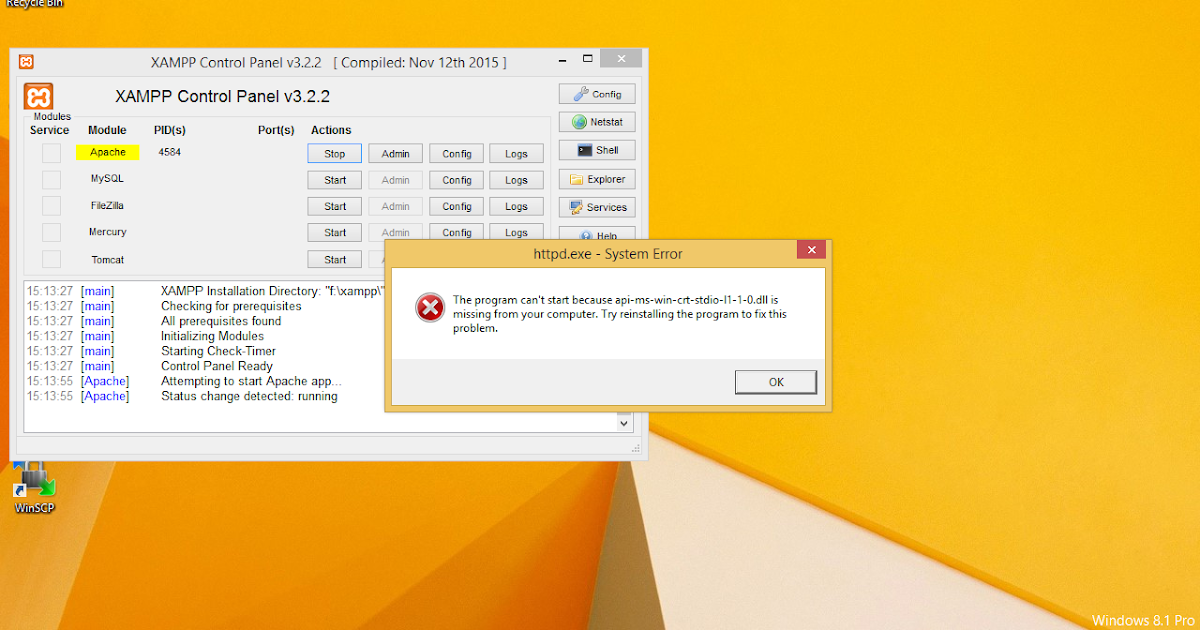Stop the Apache module
Screen dimensions: 1200x630
pyautogui.click(x=335, y=153)
